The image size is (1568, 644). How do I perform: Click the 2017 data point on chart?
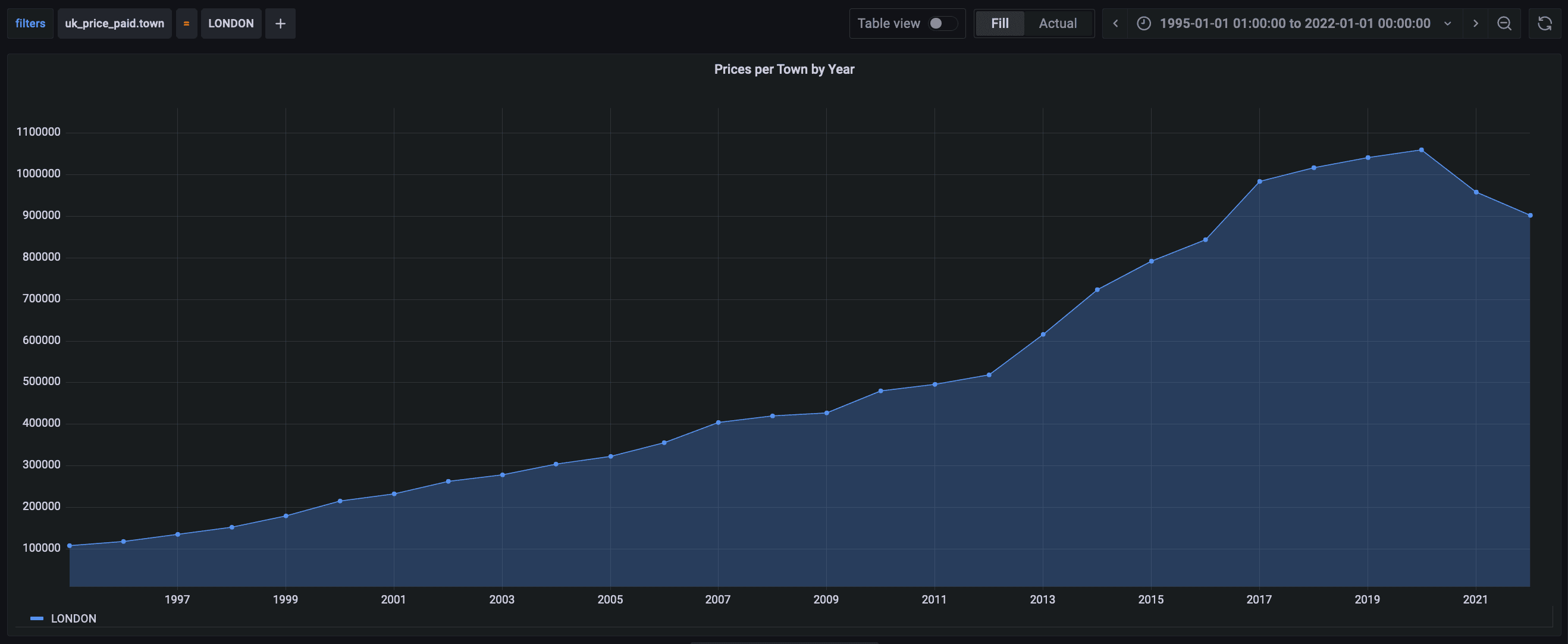coord(1259,182)
